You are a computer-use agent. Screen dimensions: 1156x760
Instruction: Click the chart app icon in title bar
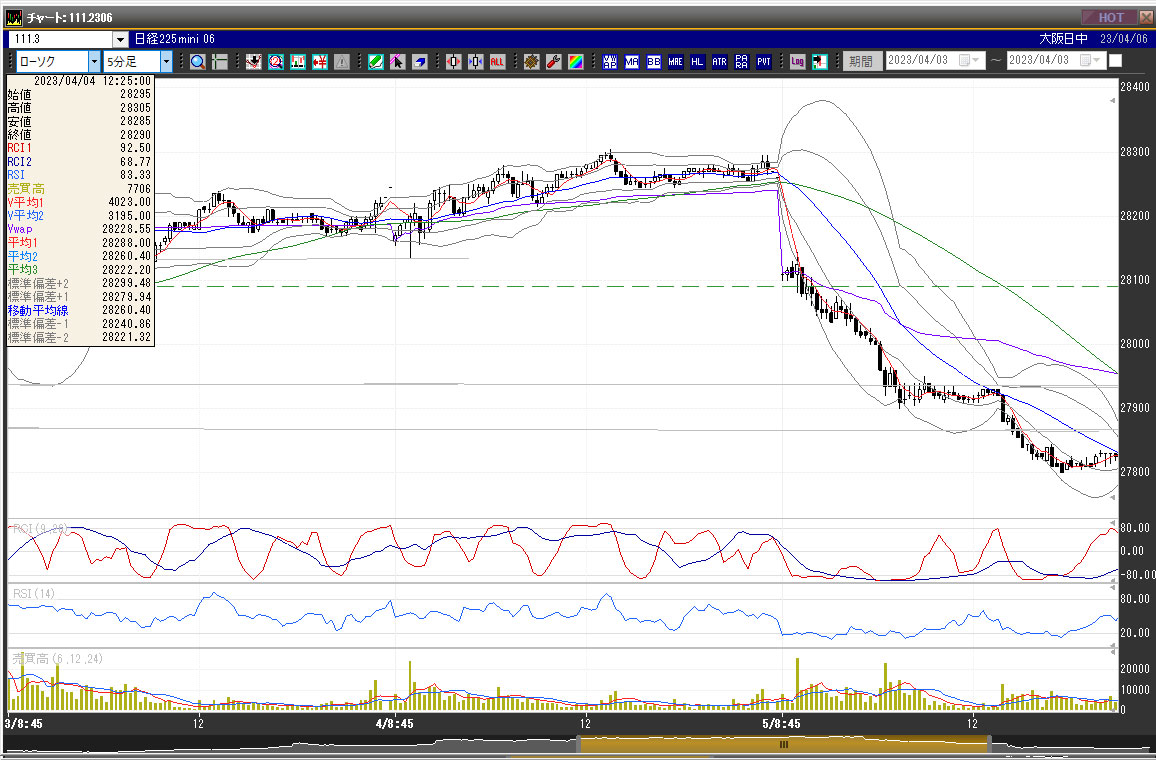(x=14, y=17)
